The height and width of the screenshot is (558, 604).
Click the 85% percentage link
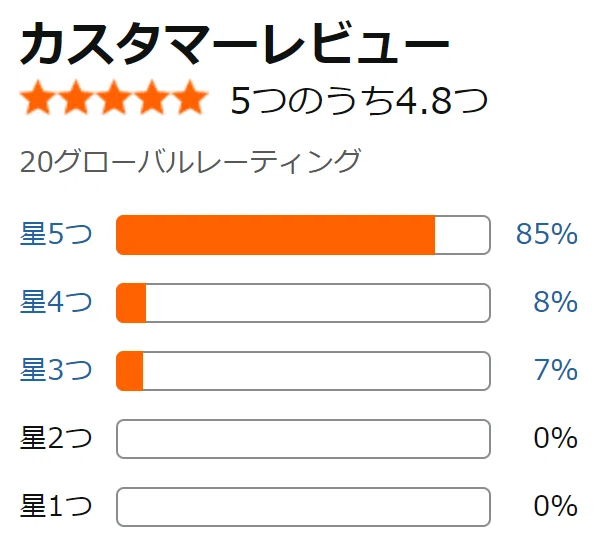(x=547, y=234)
